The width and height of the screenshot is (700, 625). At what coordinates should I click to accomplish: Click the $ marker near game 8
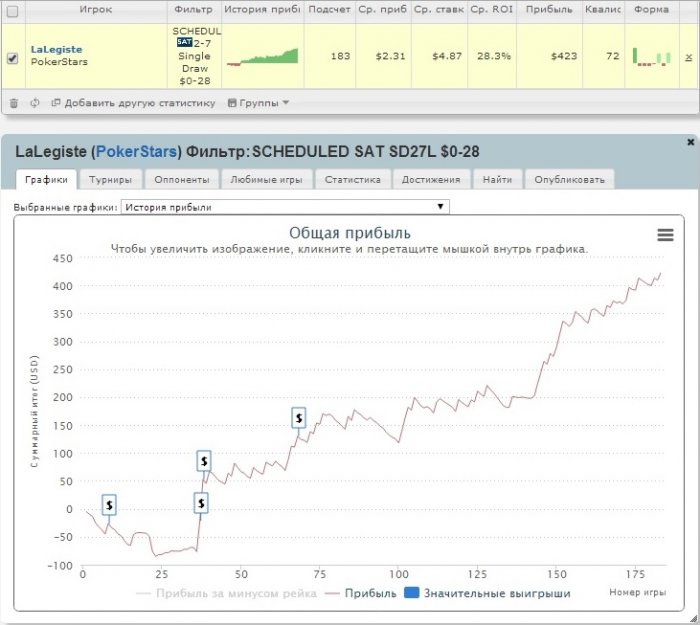pyautogui.click(x=109, y=505)
